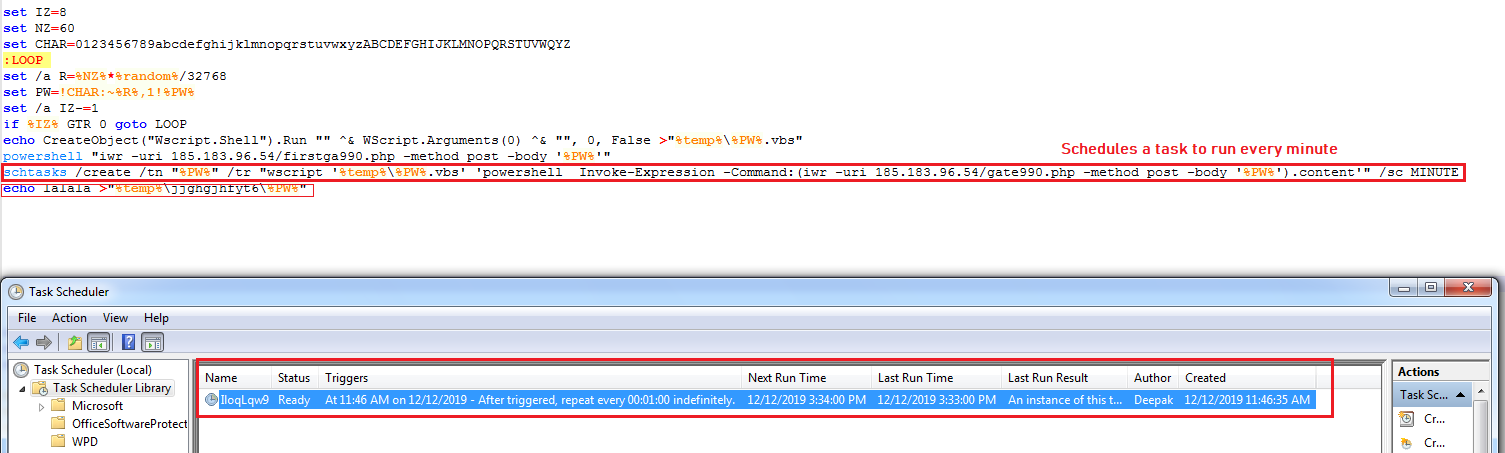
Task: Select the task named IloqLqw9
Action: 244,399
